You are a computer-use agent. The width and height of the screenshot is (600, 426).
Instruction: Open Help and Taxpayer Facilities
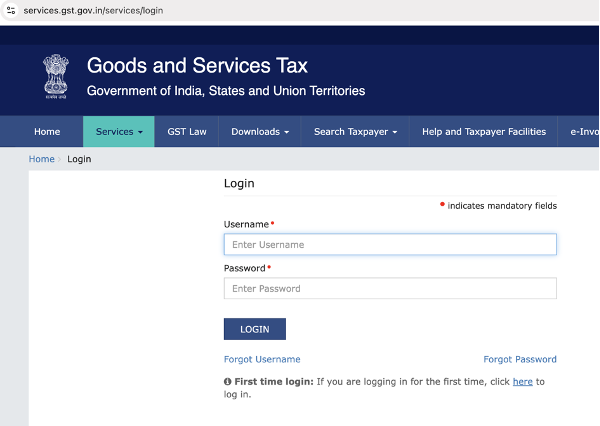click(484, 132)
